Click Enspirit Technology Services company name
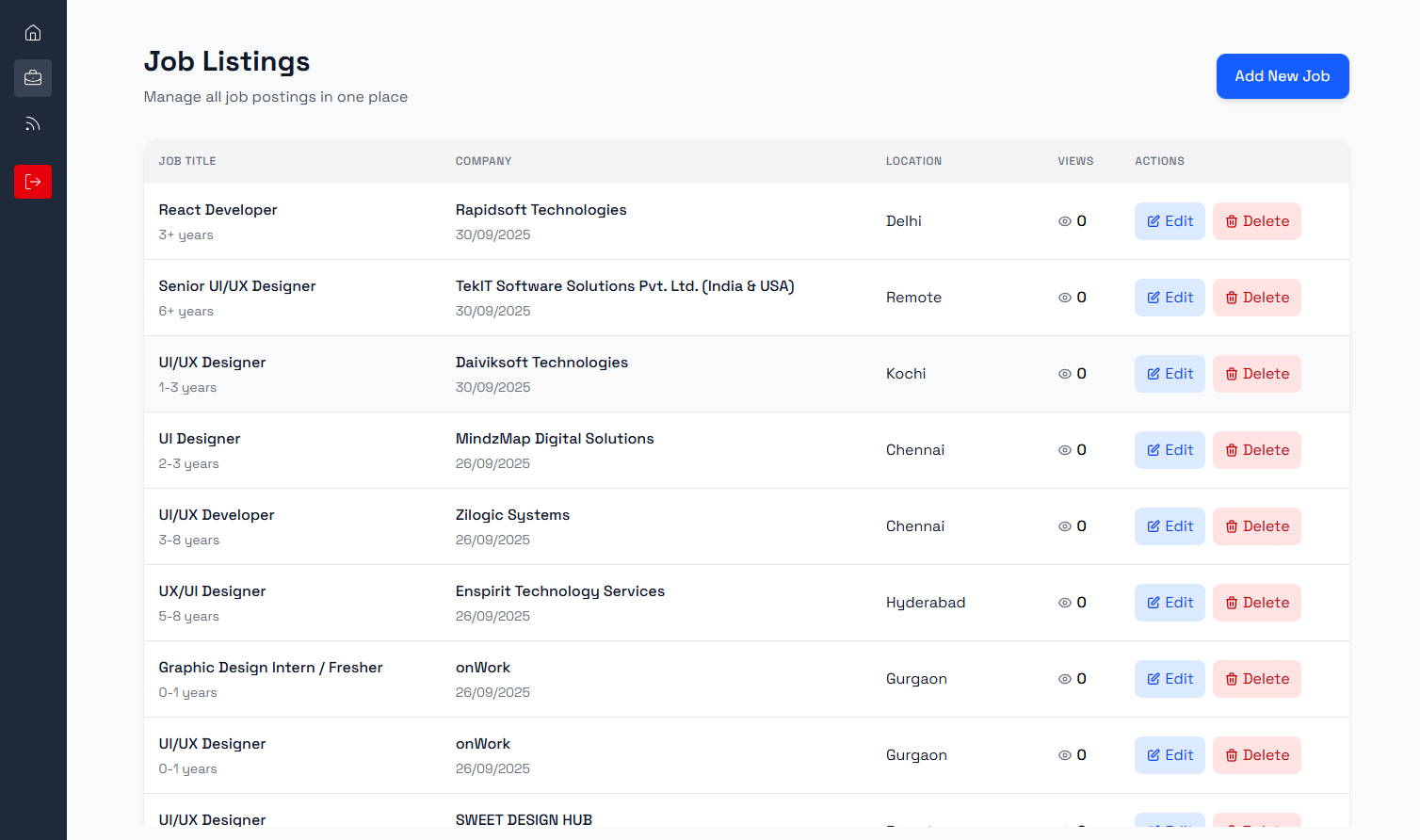The width and height of the screenshot is (1420, 840). (560, 591)
